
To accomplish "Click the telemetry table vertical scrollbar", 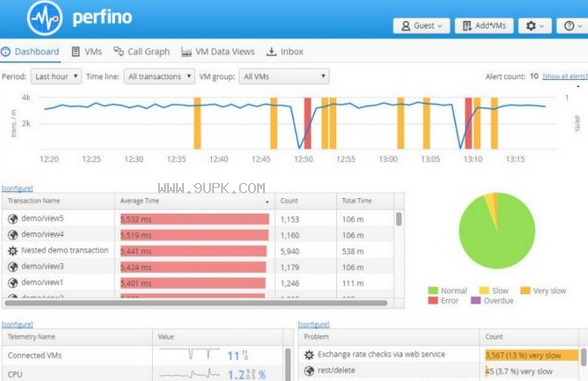I will coord(288,364).
